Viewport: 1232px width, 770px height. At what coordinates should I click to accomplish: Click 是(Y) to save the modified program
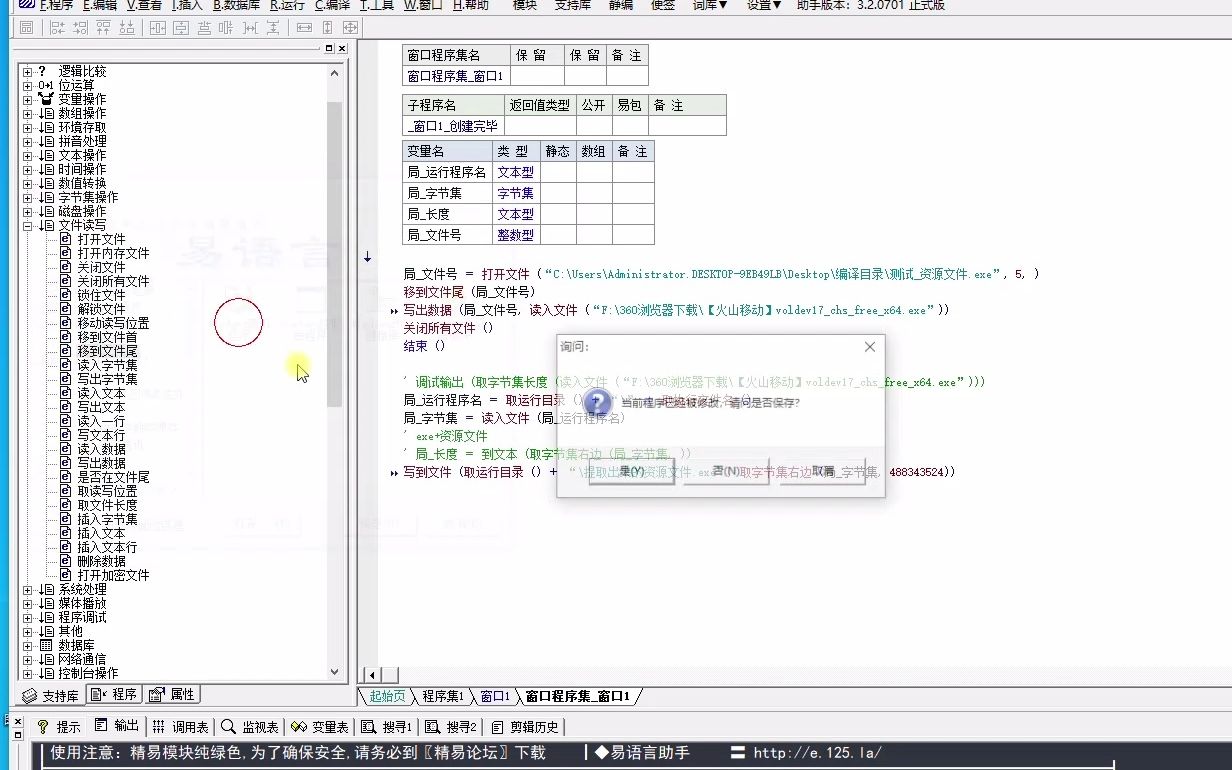631,472
